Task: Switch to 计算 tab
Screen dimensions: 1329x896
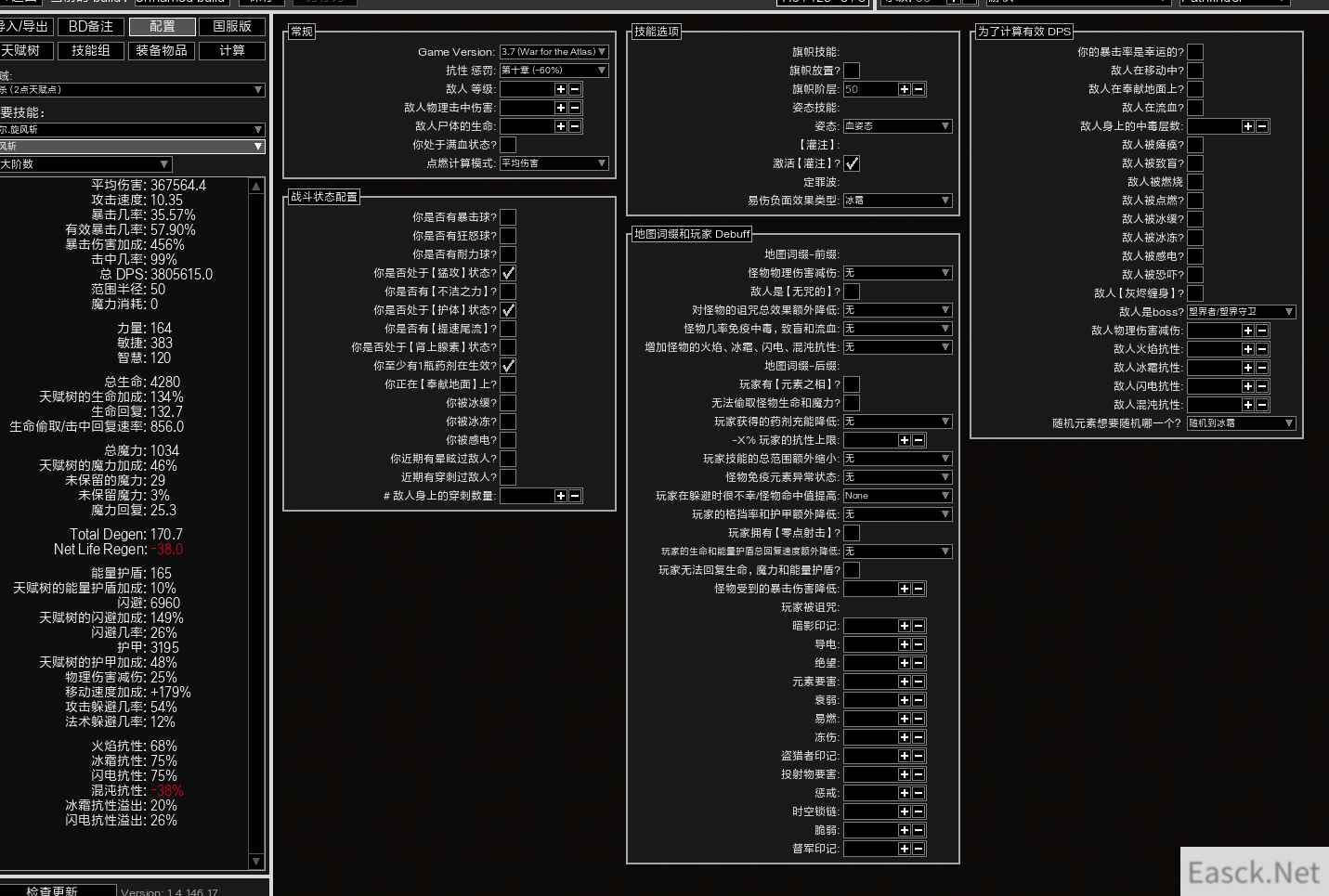Action: 232,51
